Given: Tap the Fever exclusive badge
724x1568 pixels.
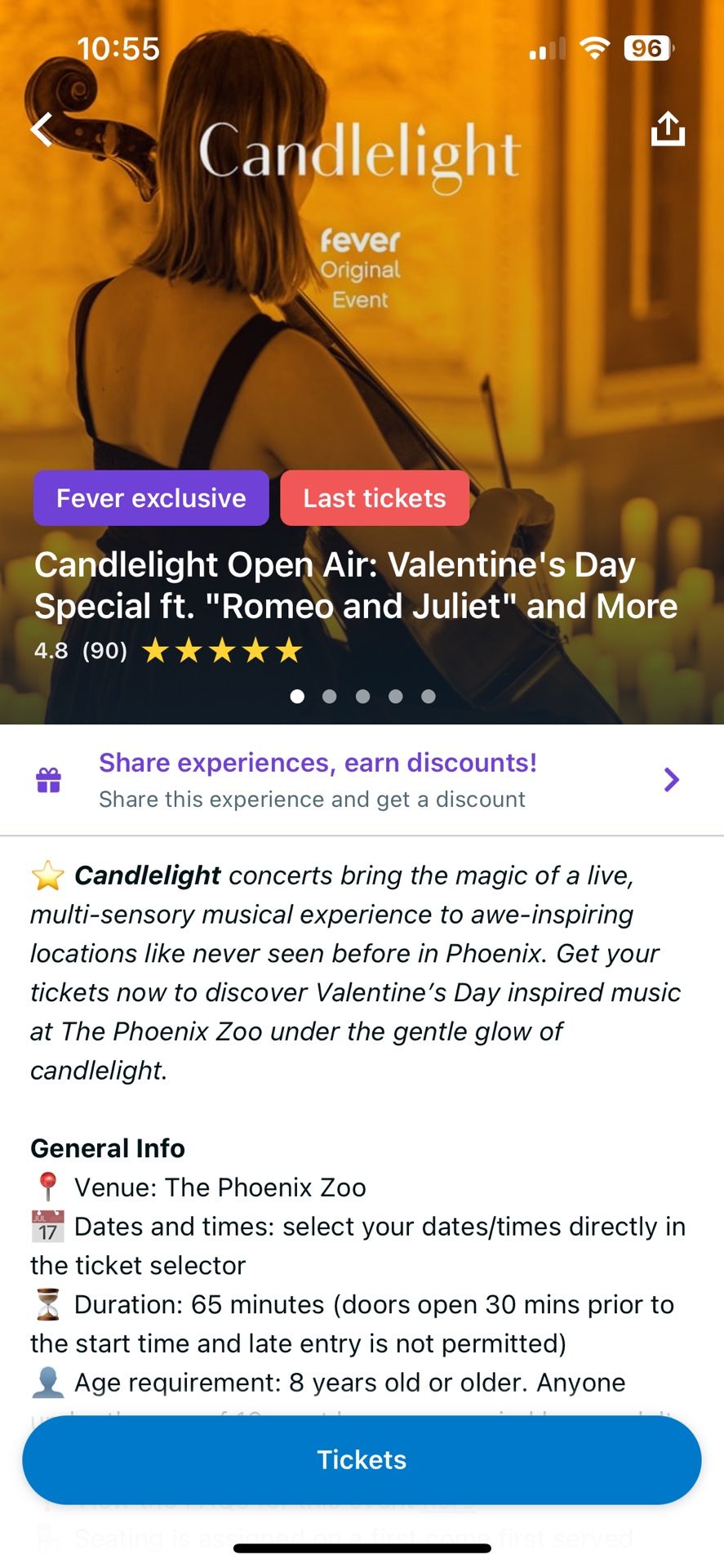Looking at the screenshot, I should pyautogui.click(x=151, y=498).
